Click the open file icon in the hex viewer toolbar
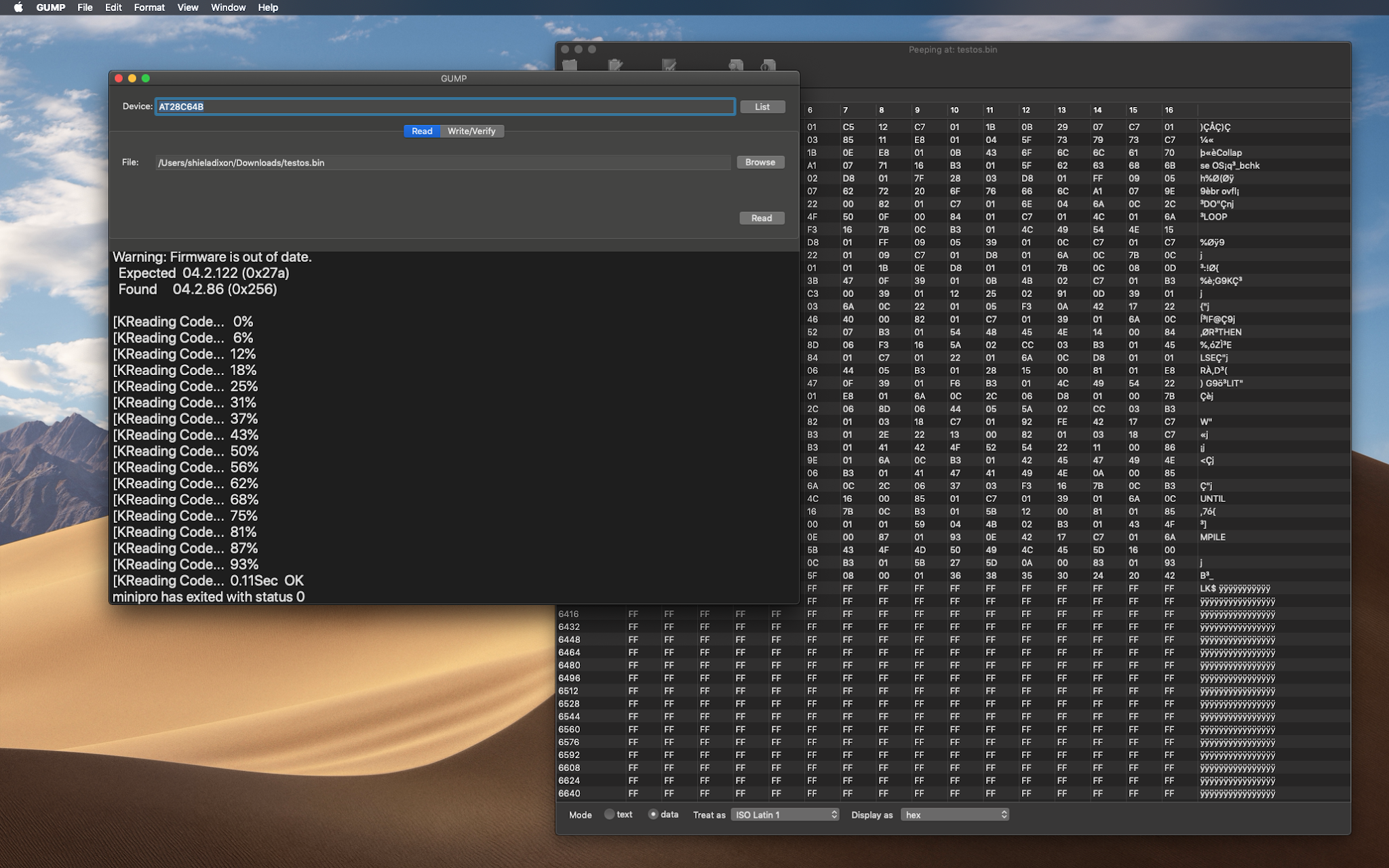Image resolution: width=1389 pixels, height=868 pixels. (570, 64)
